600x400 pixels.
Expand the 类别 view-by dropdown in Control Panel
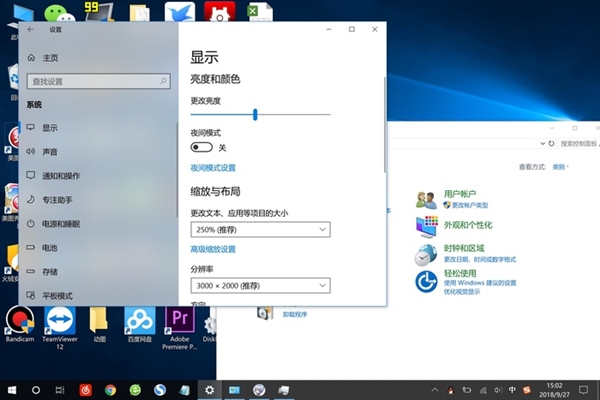(561, 167)
